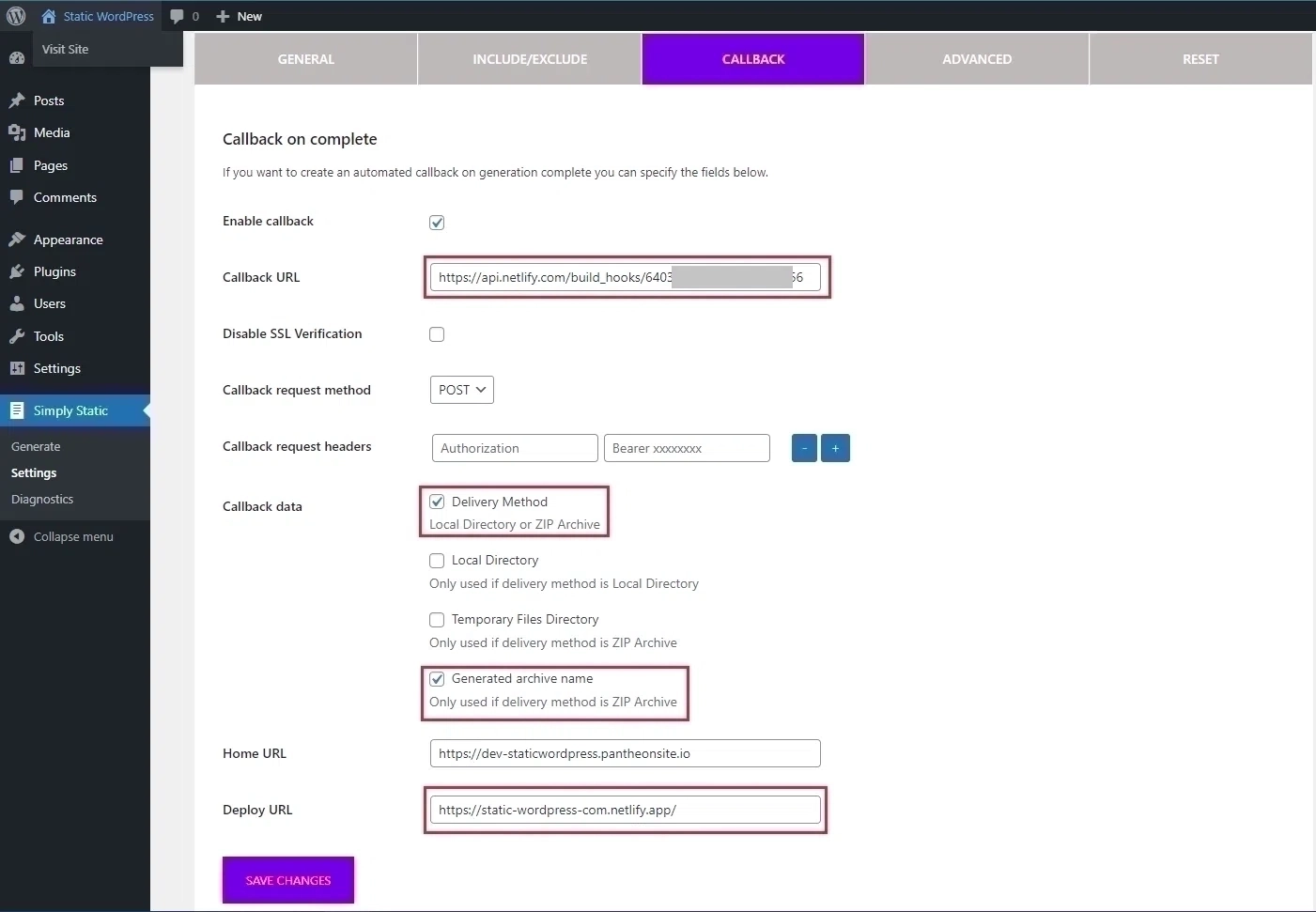Click the plus button to add header
The height and width of the screenshot is (912, 1316).
[x=835, y=448]
